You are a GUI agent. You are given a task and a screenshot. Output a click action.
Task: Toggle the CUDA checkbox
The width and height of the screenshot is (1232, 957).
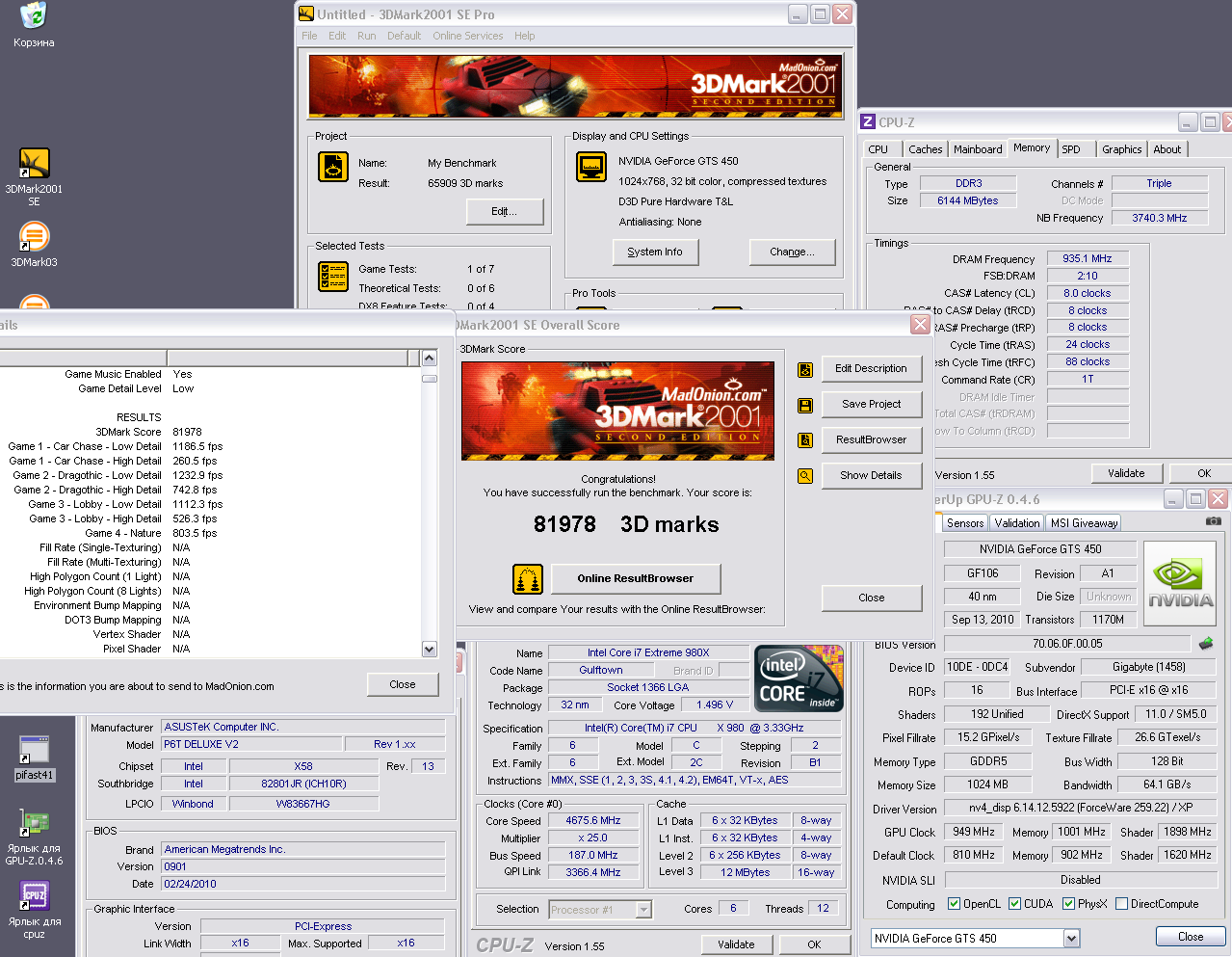[1014, 904]
